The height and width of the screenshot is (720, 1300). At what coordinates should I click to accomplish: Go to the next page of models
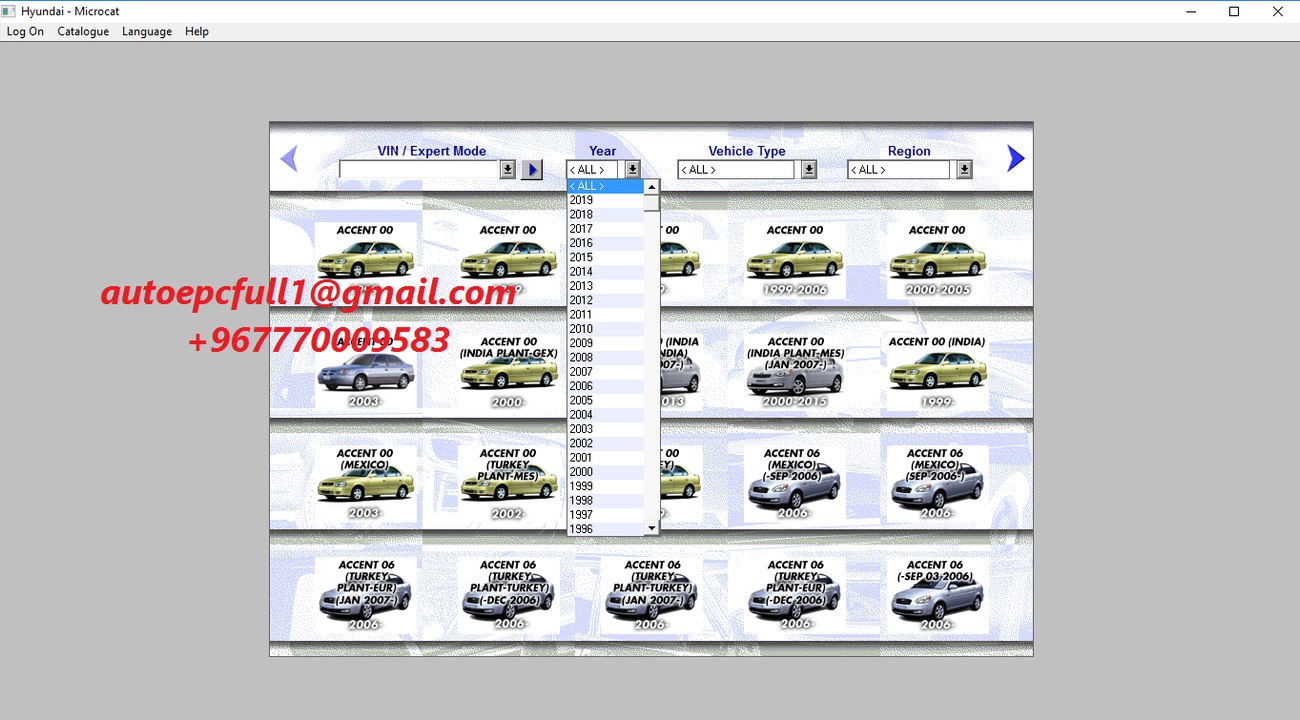(1015, 158)
